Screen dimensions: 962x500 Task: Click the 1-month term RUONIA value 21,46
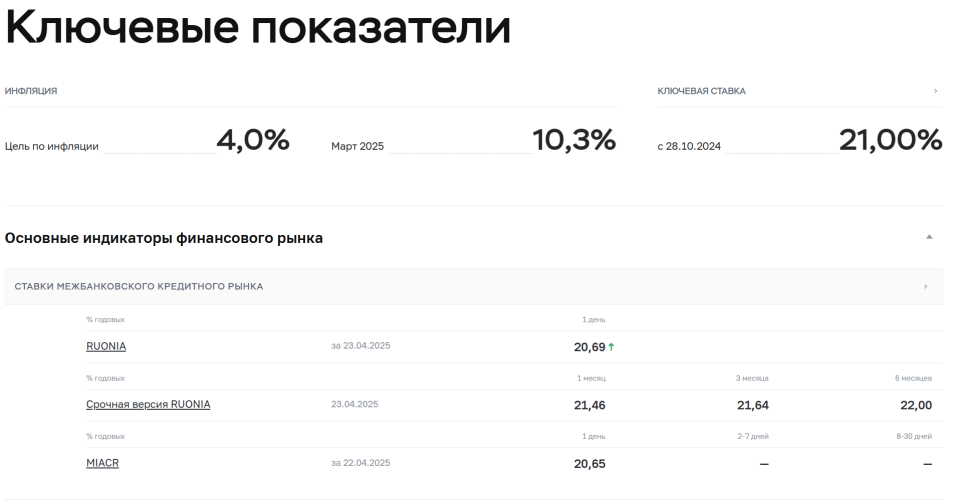(x=590, y=406)
